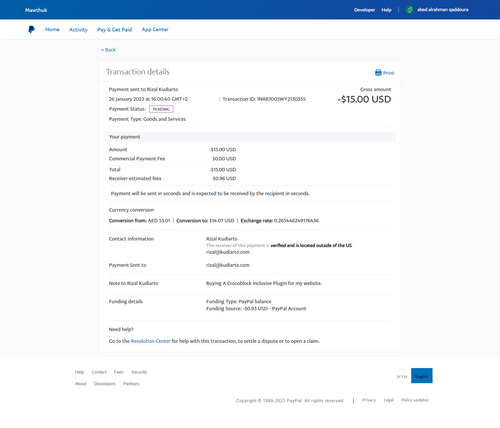
Task: Open Pay & Get Paid menu
Action: click(x=115, y=30)
